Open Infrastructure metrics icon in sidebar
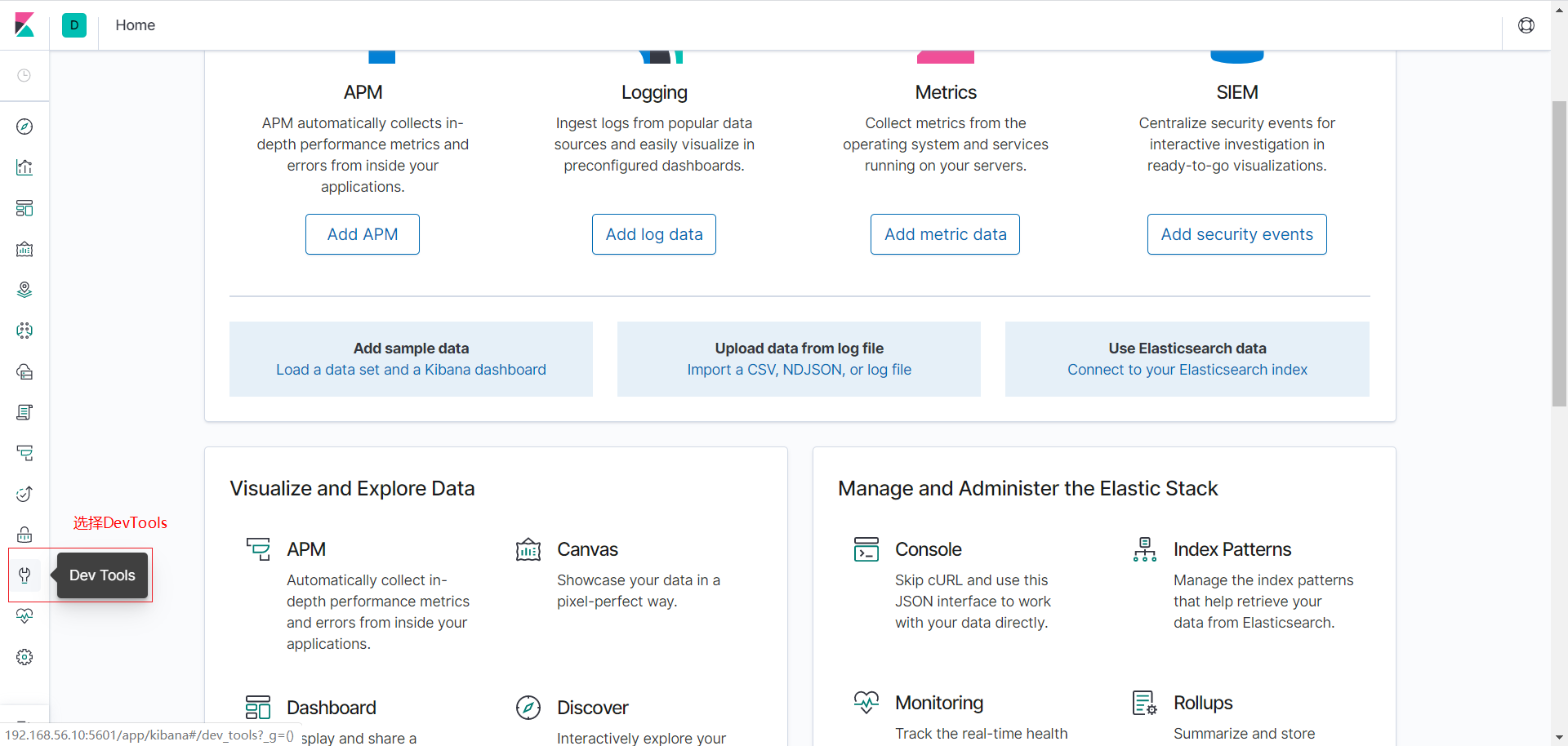 (x=24, y=371)
